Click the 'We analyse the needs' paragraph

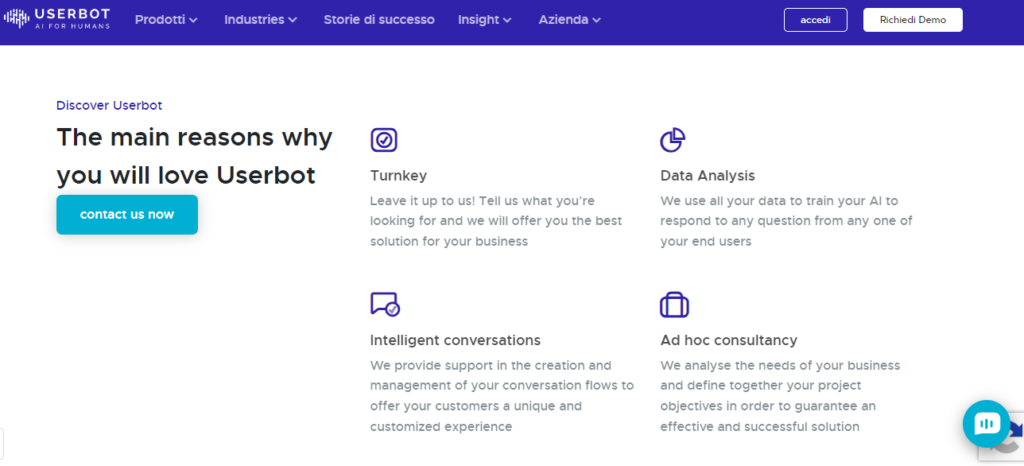(x=780, y=396)
